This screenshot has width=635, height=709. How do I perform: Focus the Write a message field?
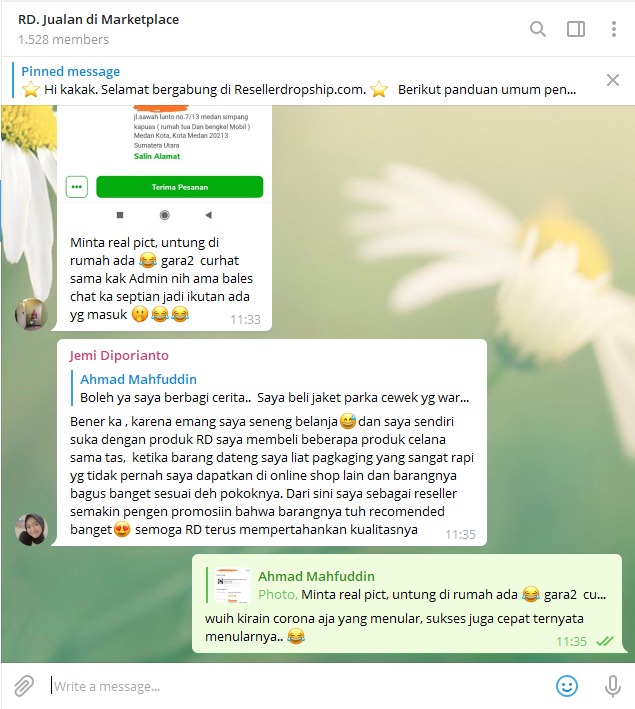(299, 686)
